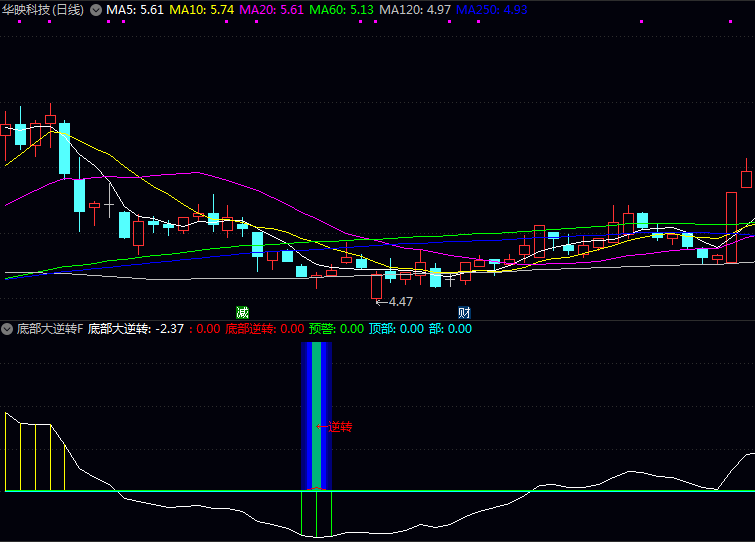
Task: Click the green 预警 value label
Action: coord(336,328)
